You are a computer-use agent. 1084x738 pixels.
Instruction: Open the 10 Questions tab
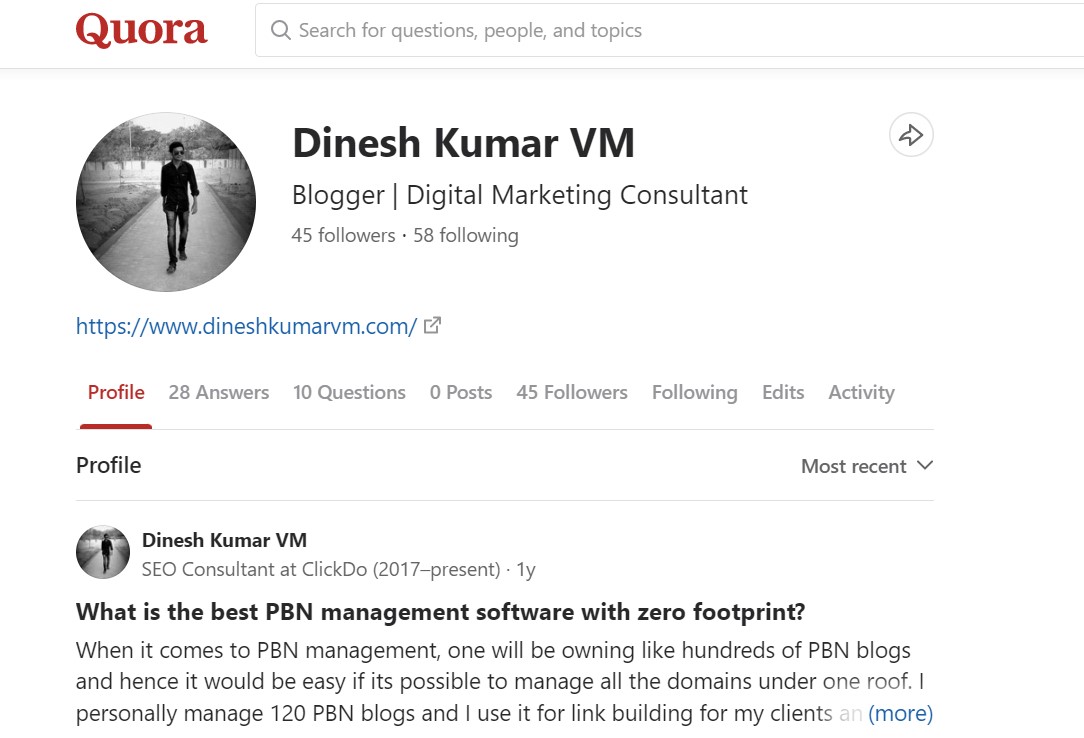coord(349,392)
